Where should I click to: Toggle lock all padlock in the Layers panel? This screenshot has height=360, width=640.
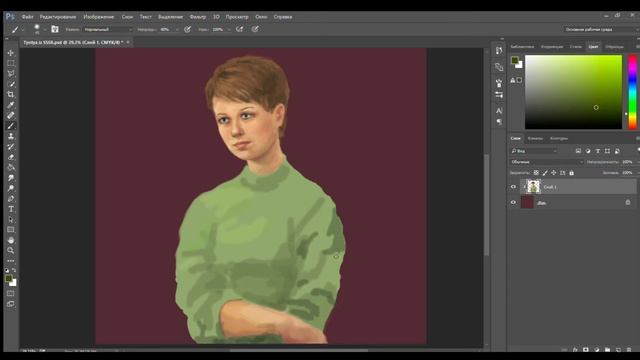pos(571,173)
